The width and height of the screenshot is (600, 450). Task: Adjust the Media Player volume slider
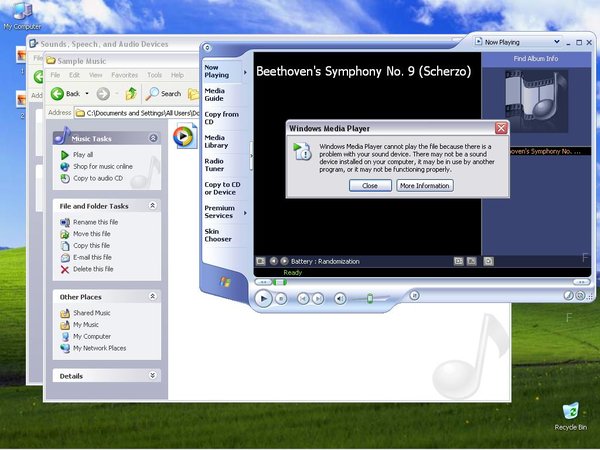click(x=370, y=298)
